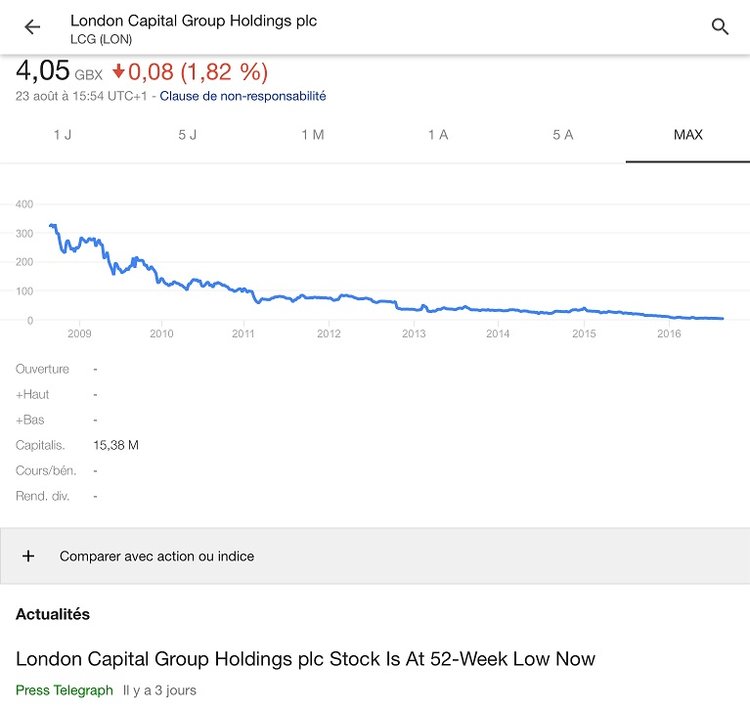Select the 1 J time range tab
The width and height of the screenshot is (750, 710).
point(62,135)
